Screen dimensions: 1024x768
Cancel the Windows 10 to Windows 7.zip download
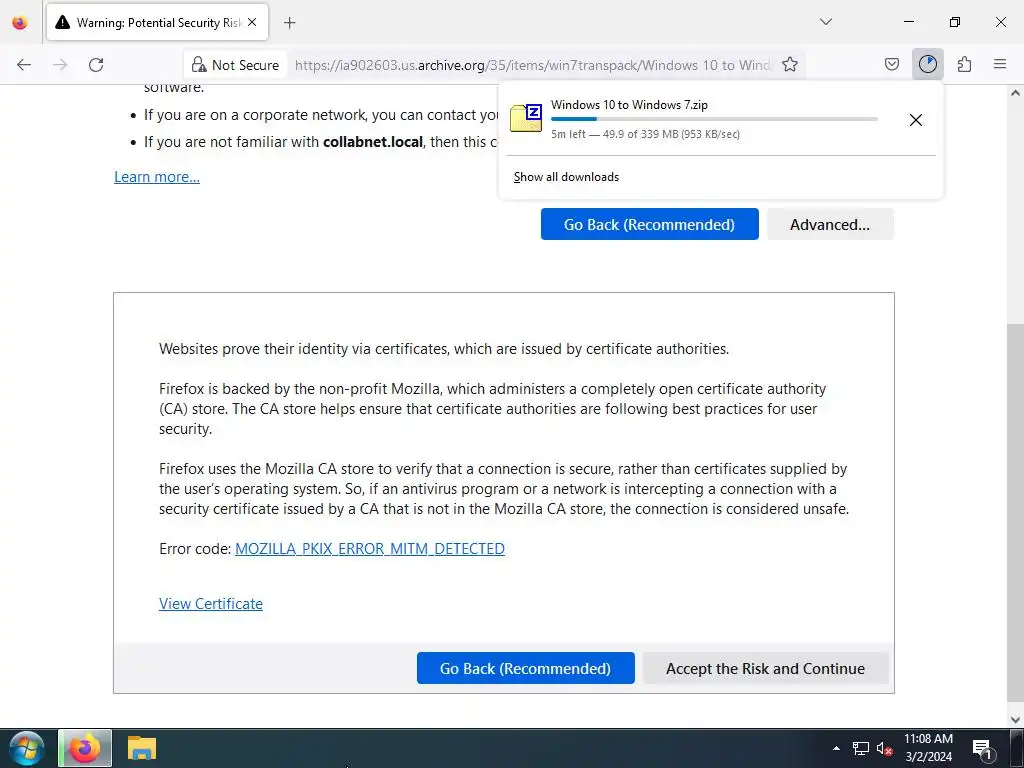pos(916,120)
